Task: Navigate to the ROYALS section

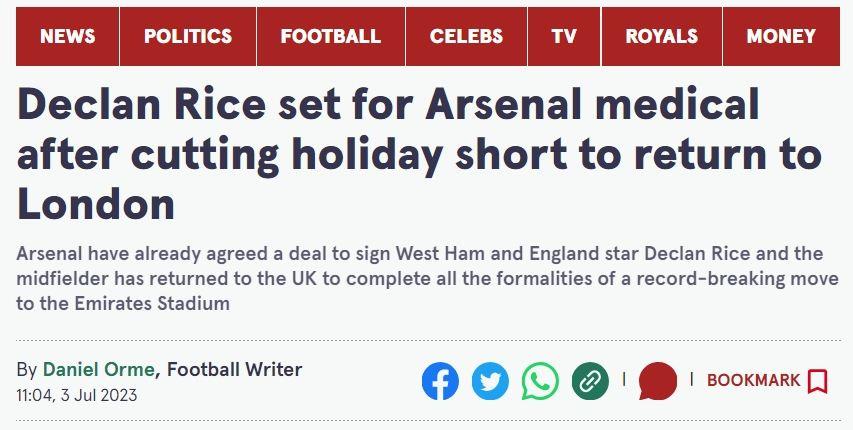Action: 661,37
